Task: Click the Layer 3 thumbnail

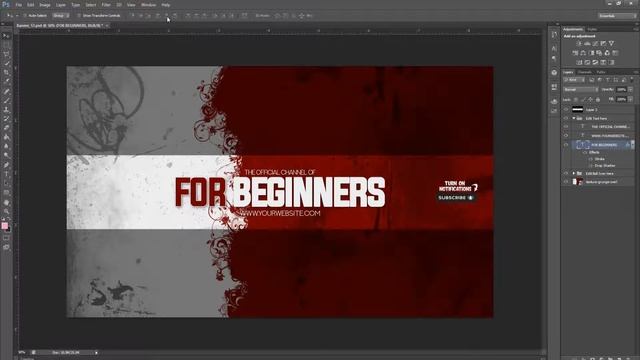Action: [x=578, y=109]
